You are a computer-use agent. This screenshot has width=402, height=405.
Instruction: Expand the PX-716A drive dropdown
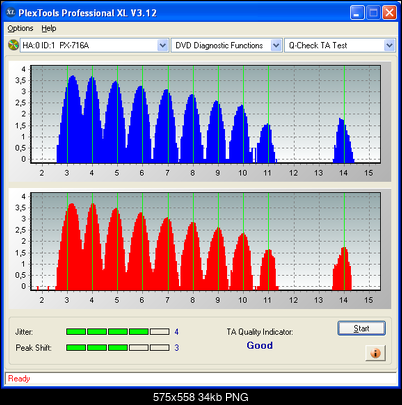click(162, 45)
